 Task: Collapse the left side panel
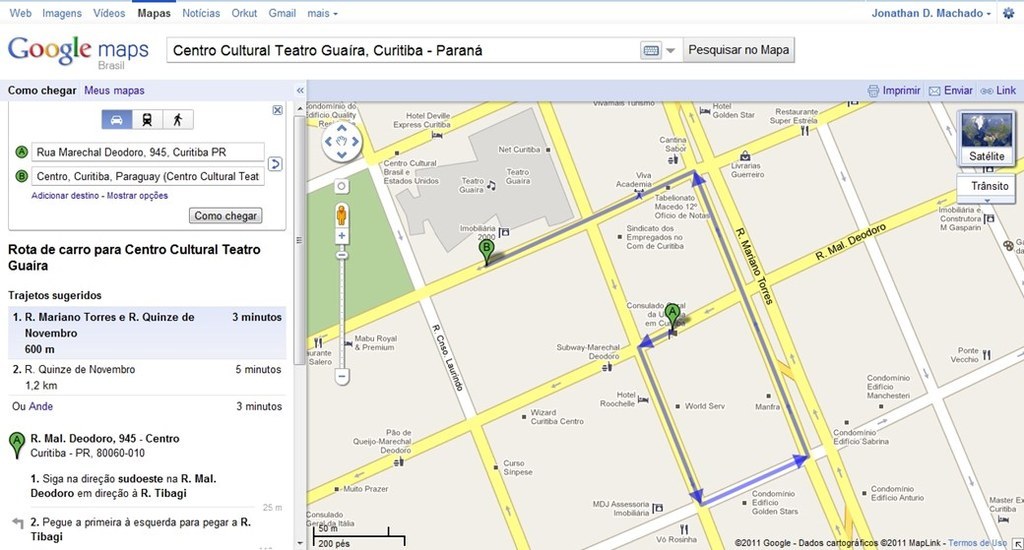(x=300, y=91)
